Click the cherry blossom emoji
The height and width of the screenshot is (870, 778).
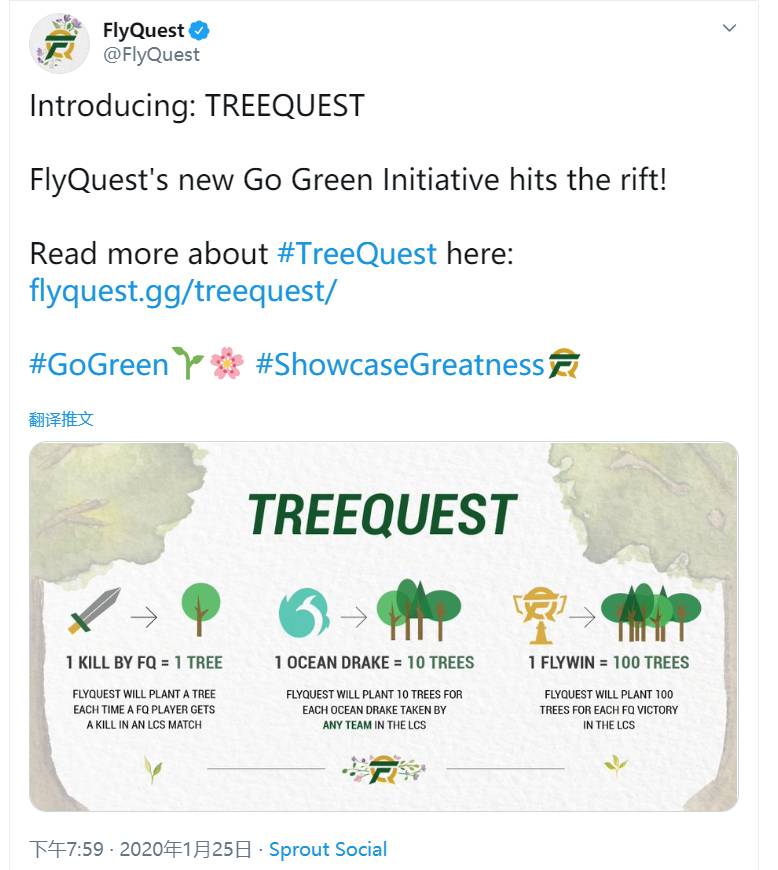pos(227,365)
